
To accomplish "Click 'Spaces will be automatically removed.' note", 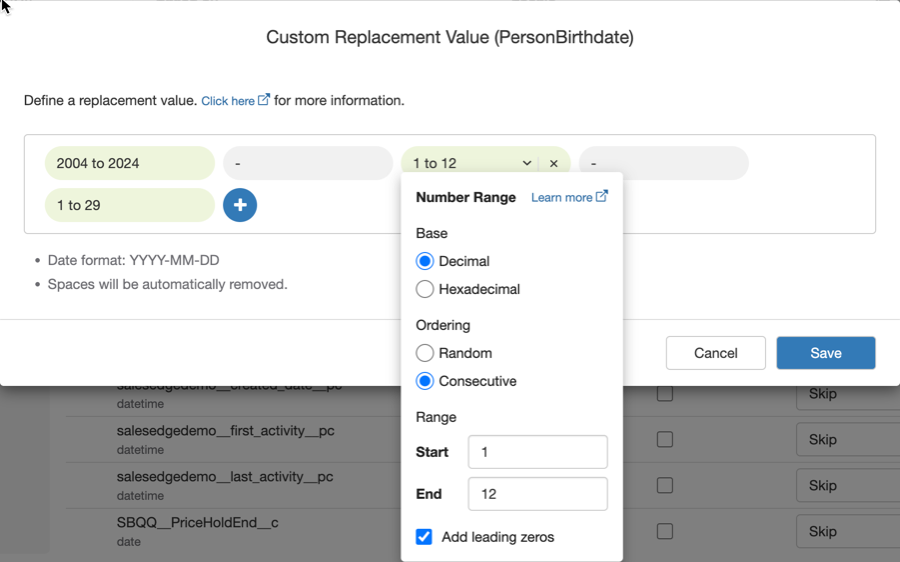I will [x=168, y=284].
